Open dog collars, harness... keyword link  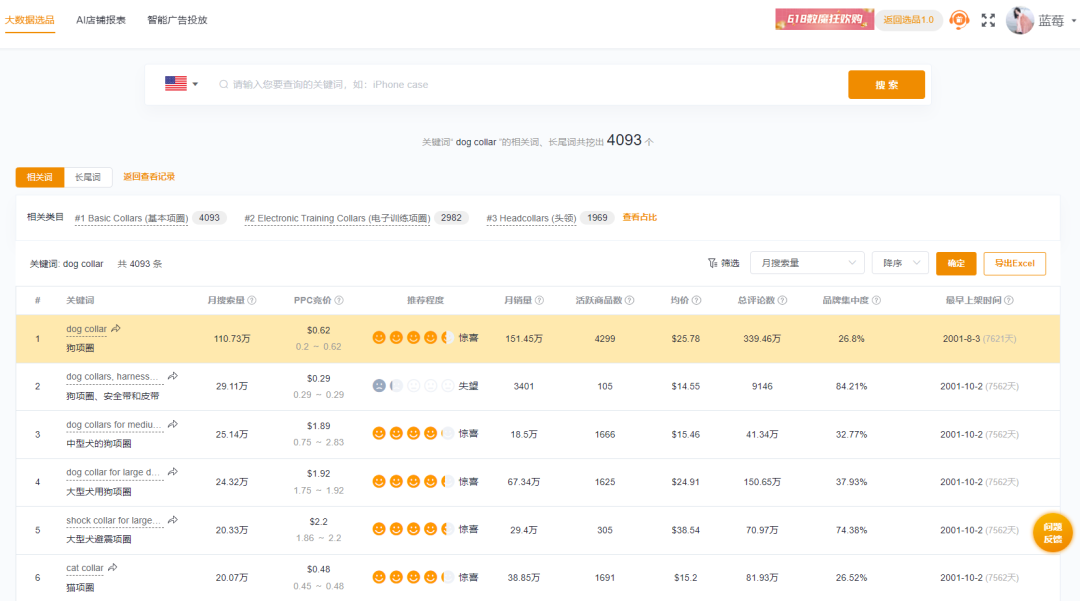pos(114,377)
